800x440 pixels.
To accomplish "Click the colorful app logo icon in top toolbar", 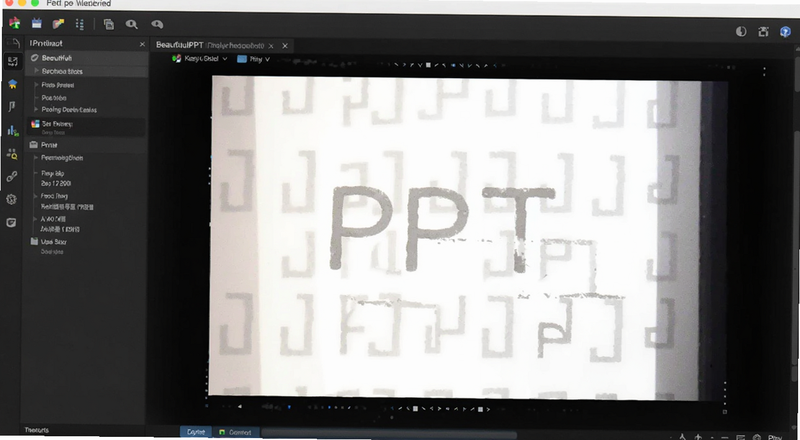I will click(14, 23).
